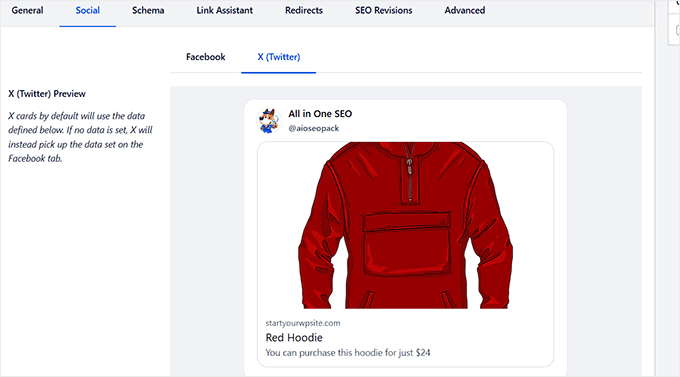
Task: Click the hoodie price description text
Action: pyautogui.click(x=348, y=353)
